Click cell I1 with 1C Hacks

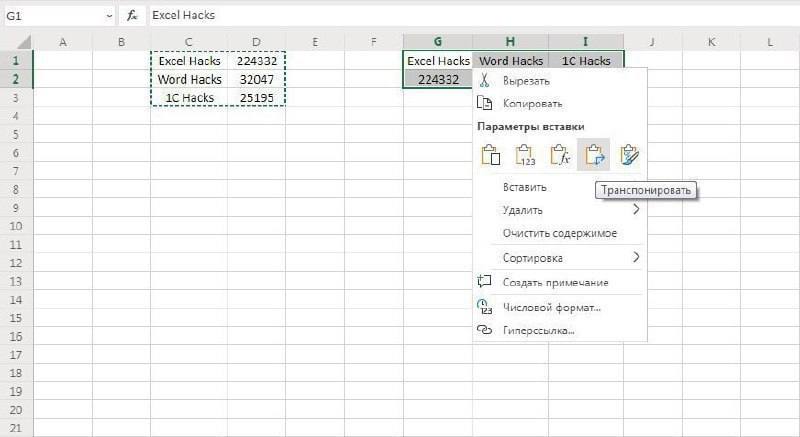click(586, 61)
